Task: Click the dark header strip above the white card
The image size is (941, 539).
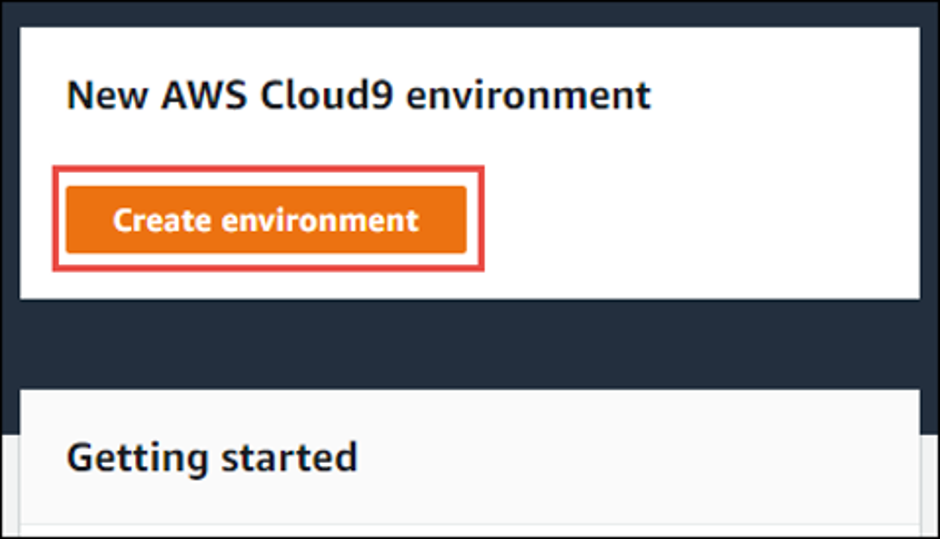Action: [x=470, y=13]
